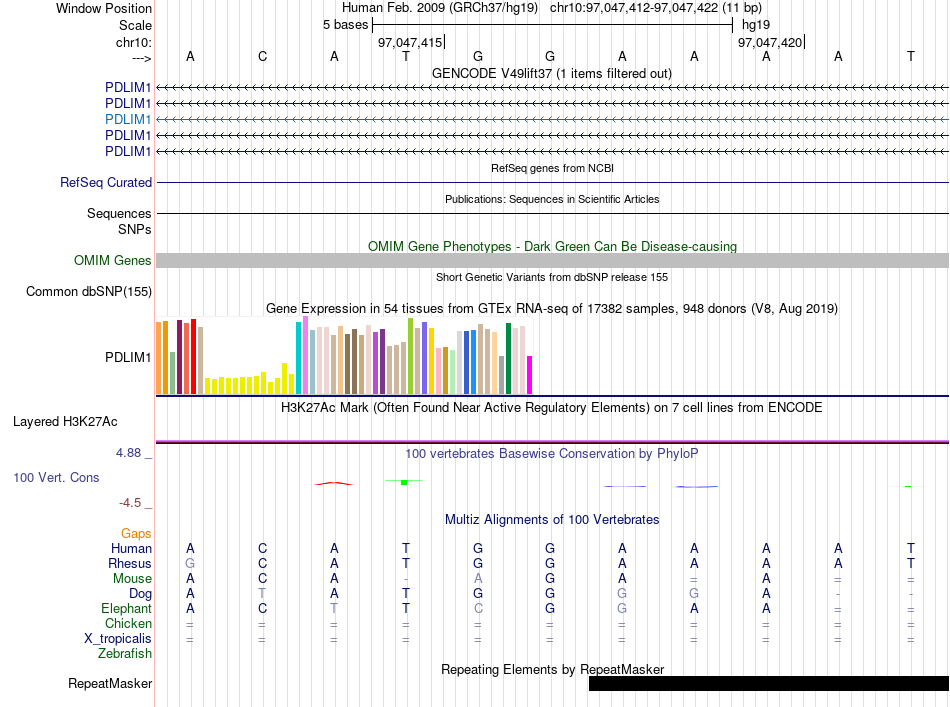The image size is (950, 707).
Task: Open the RefSeq Curated track label
Action: [x=106, y=182]
